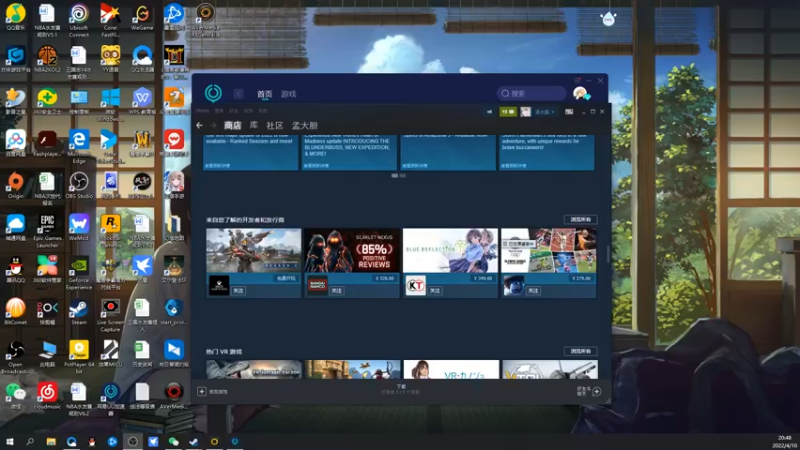Switch to the 游戏 tab
Image resolution: width=800 pixels, height=450 pixels.
coord(289,94)
